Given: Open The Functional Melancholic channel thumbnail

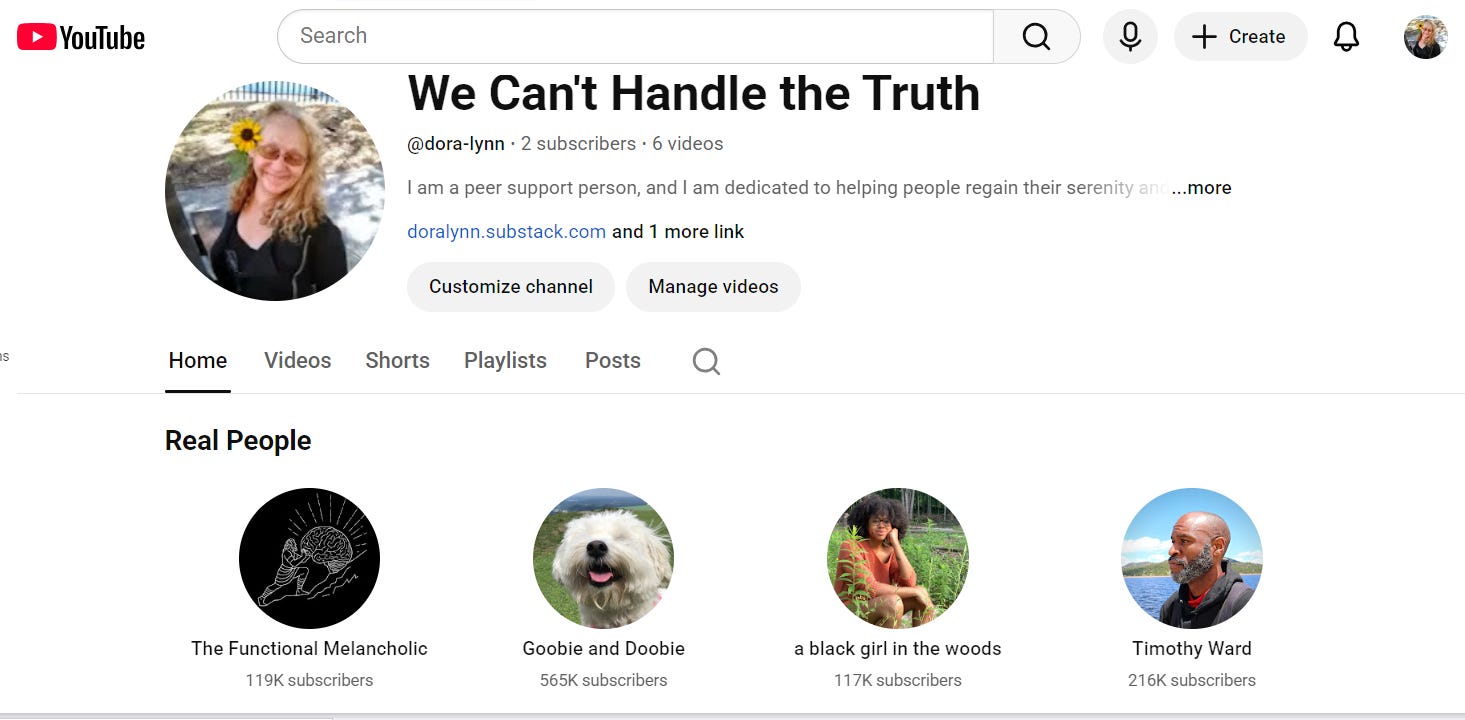Looking at the screenshot, I should pyautogui.click(x=309, y=558).
